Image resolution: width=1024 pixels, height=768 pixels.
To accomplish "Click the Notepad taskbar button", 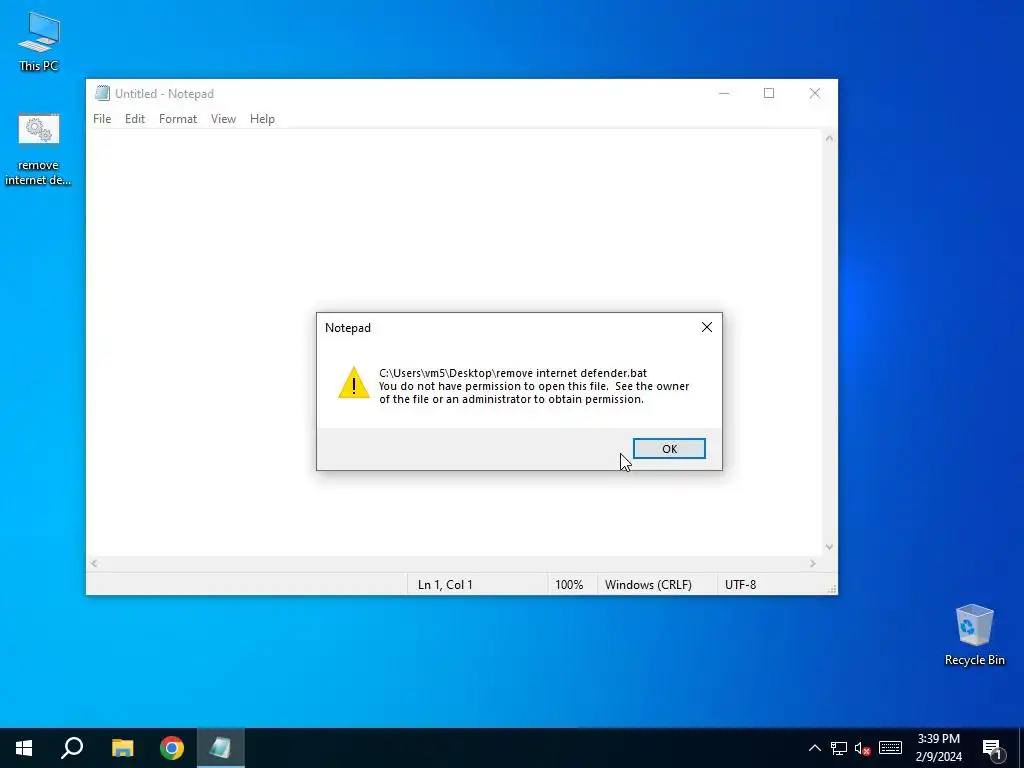I will coord(220,748).
